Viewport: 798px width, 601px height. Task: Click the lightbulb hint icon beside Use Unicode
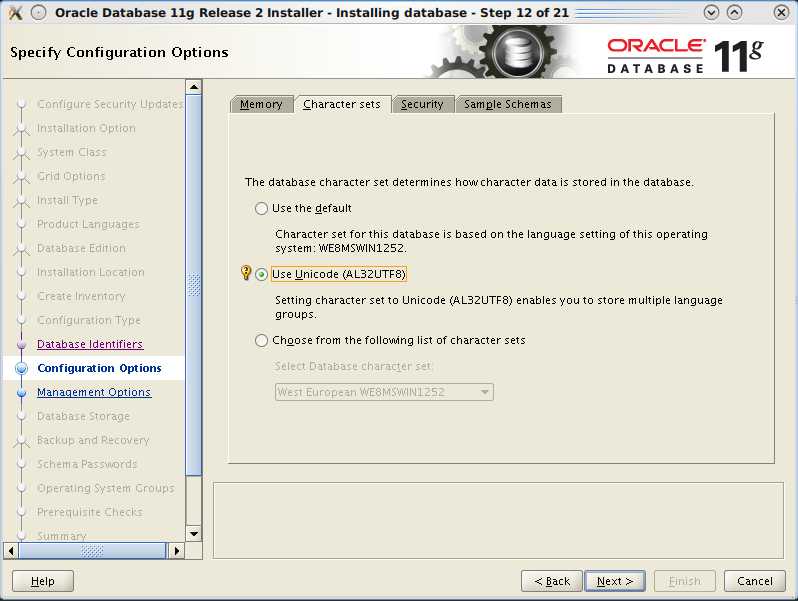click(x=246, y=273)
